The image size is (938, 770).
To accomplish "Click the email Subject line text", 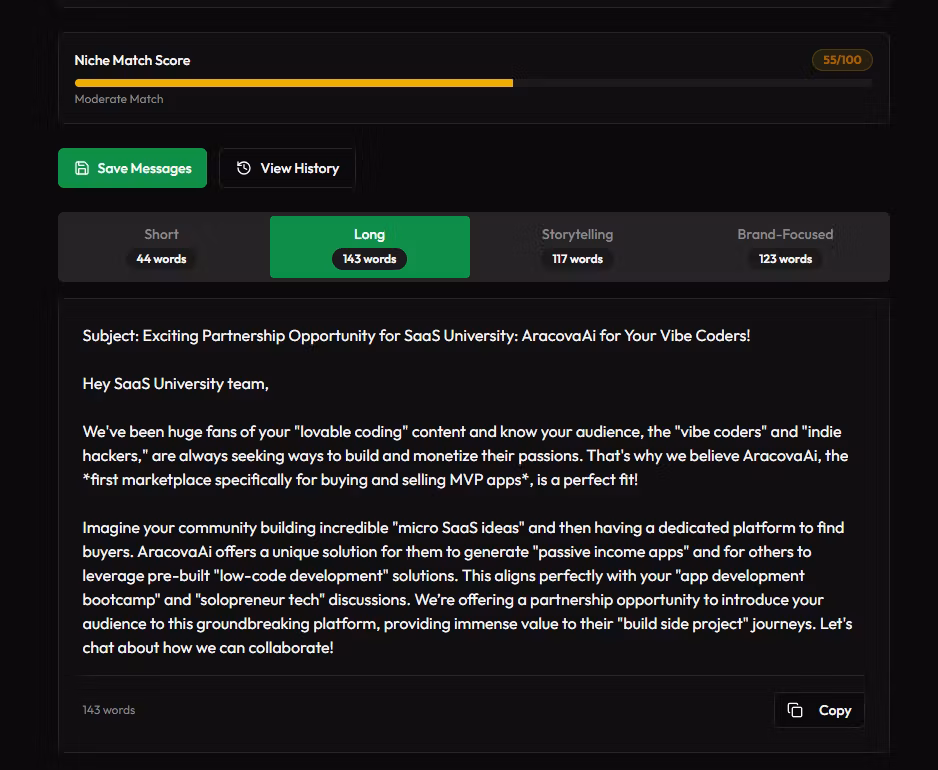I will tap(416, 336).
